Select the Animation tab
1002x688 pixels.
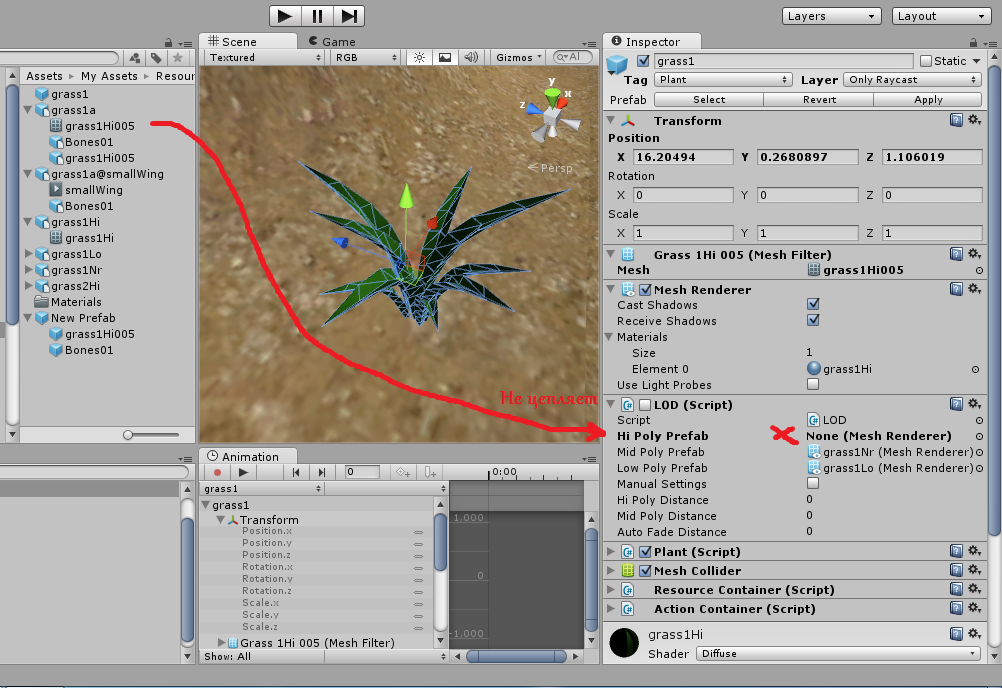[244, 456]
